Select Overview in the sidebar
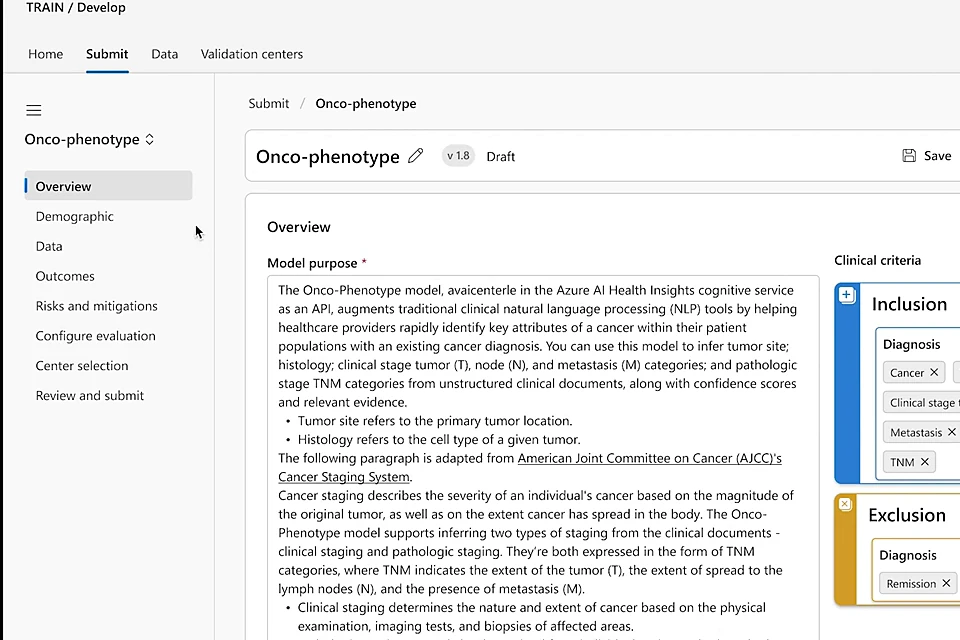960x640 pixels. click(108, 186)
